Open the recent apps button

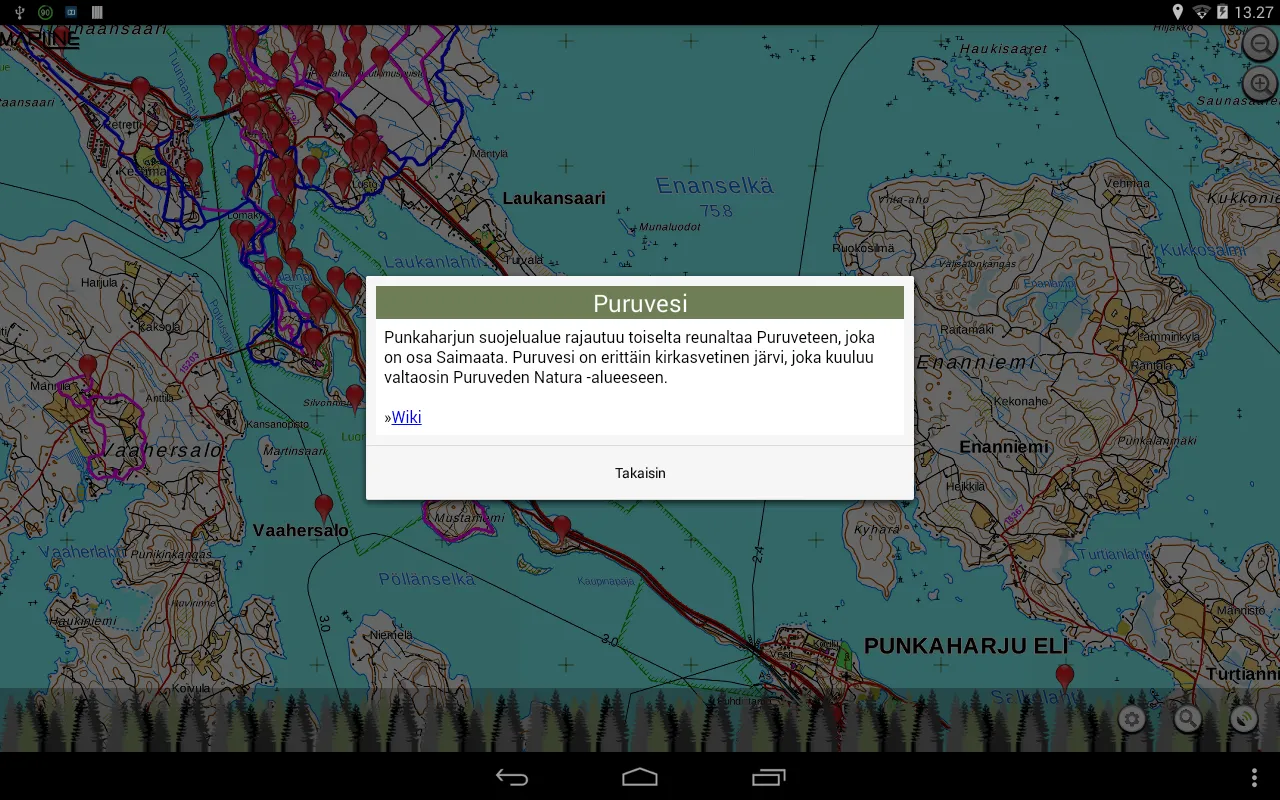(x=768, y=777)
